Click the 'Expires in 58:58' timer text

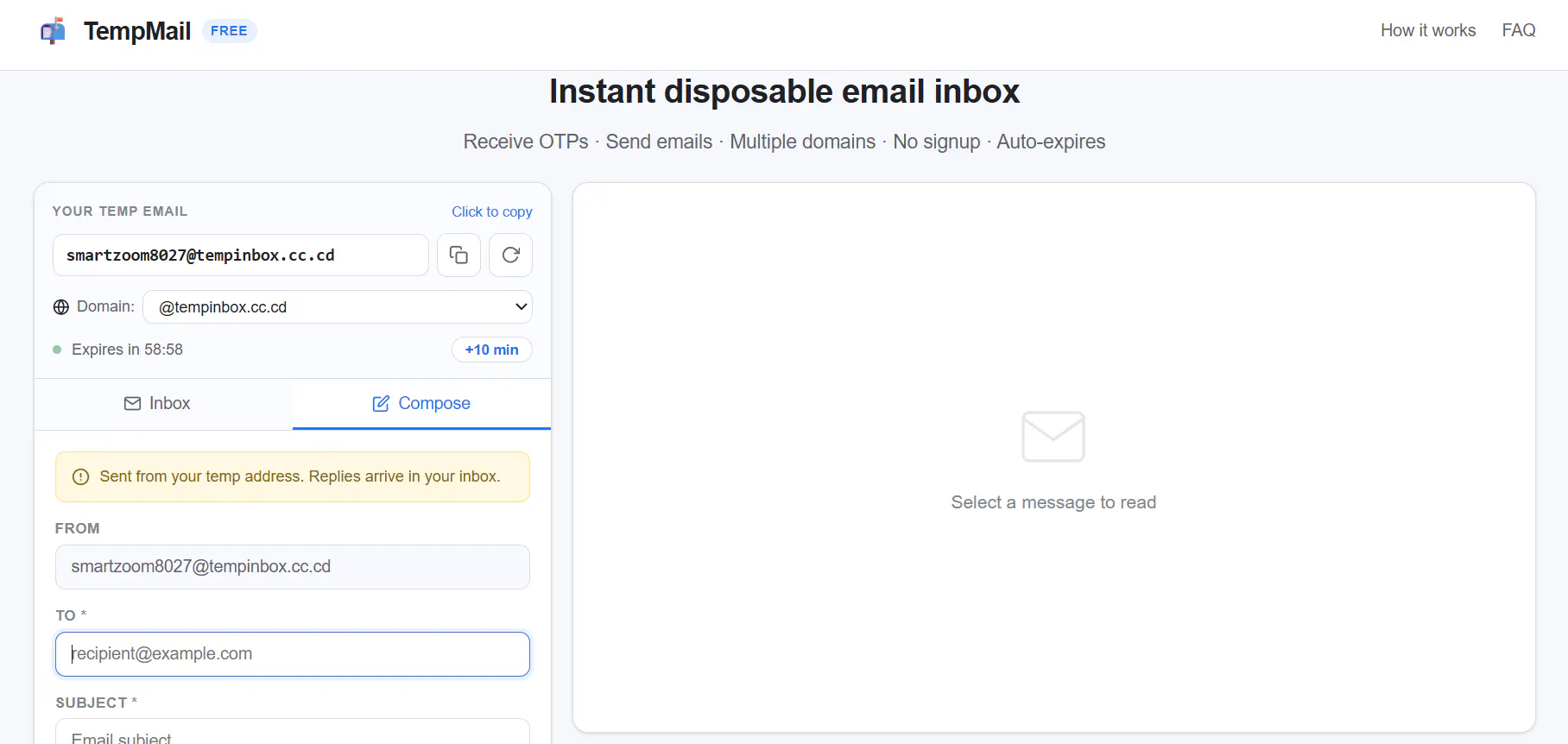tap(128, 350)
